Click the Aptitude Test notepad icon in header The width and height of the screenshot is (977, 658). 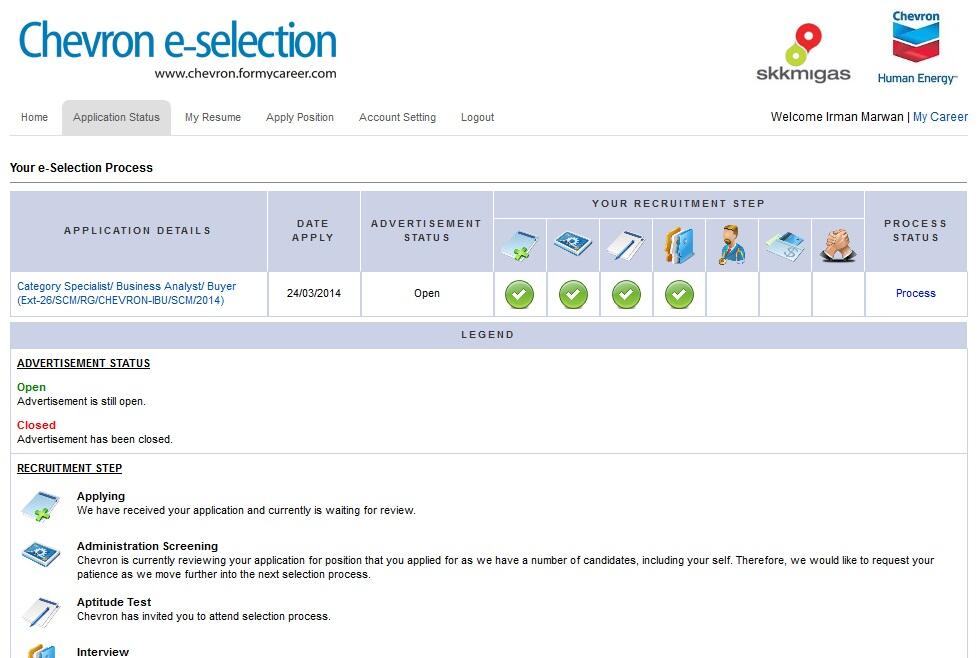pyautogui.click(x=626, y=245)
